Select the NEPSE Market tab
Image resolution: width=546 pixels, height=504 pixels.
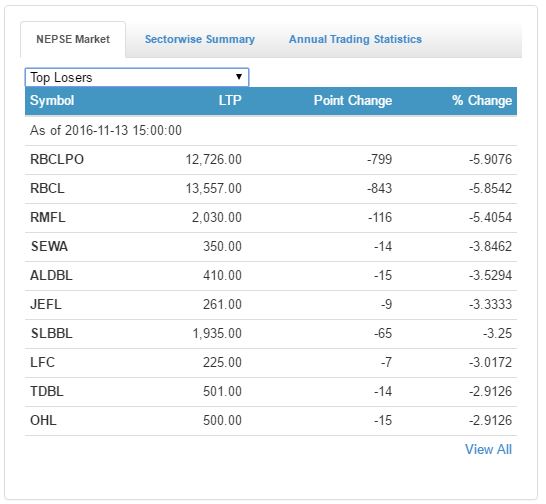click(73, 39)
